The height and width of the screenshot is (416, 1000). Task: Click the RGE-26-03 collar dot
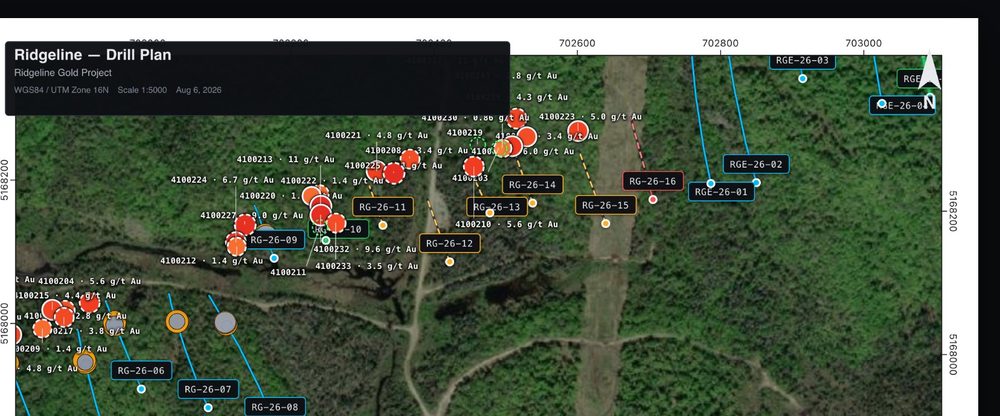802,78
